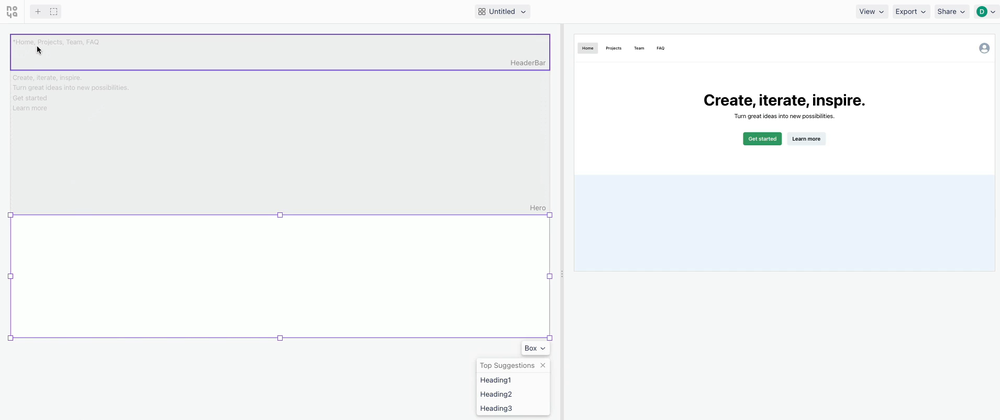Open the Untitled project dropdown

503,11
